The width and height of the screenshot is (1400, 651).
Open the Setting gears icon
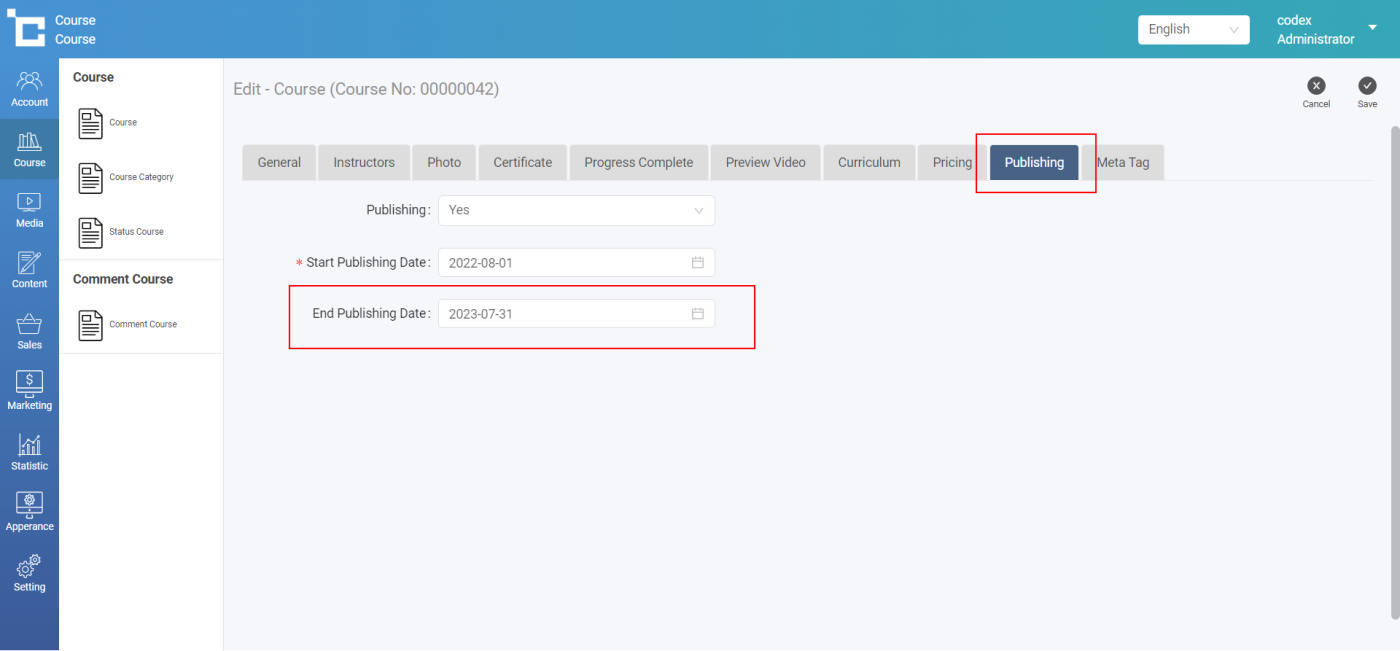pos(29,573)
